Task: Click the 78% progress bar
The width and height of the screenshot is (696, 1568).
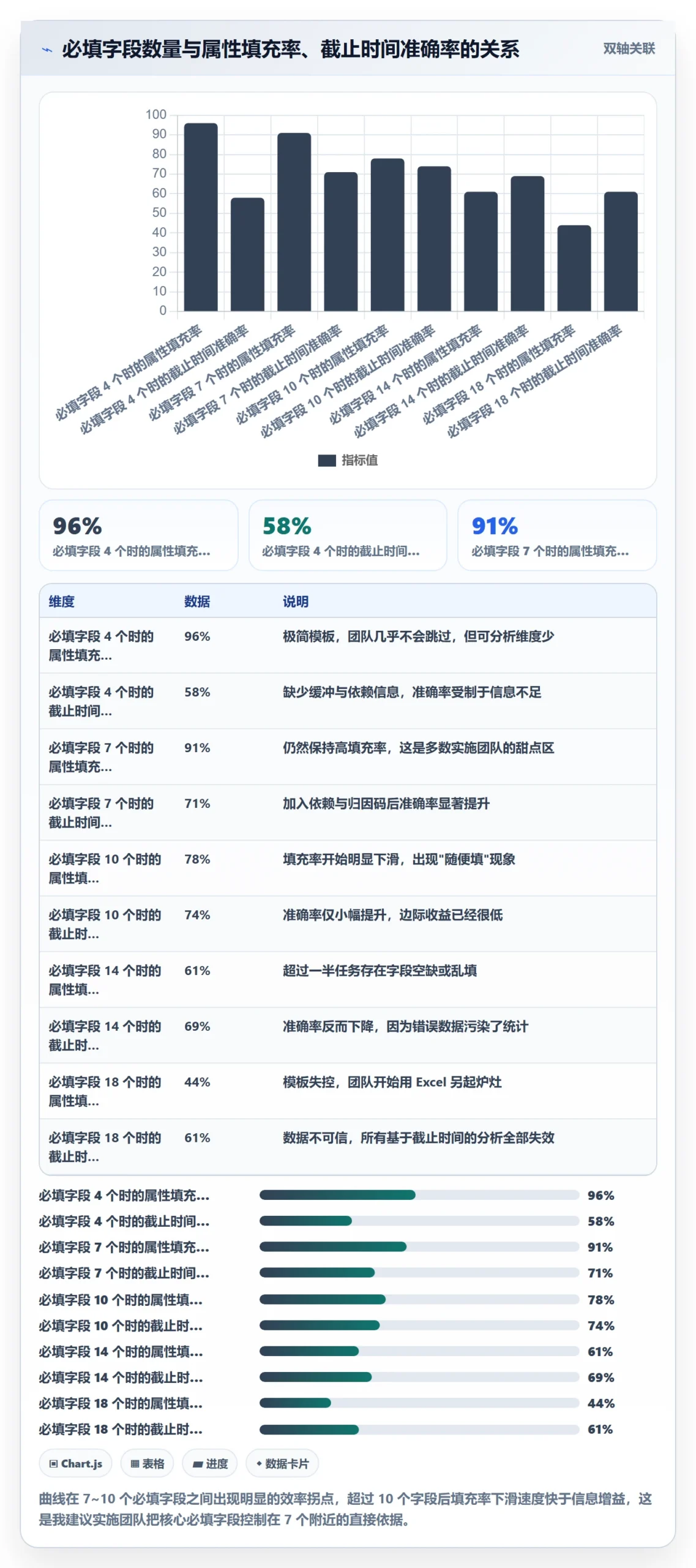Action: click(x=419, y=1299)
